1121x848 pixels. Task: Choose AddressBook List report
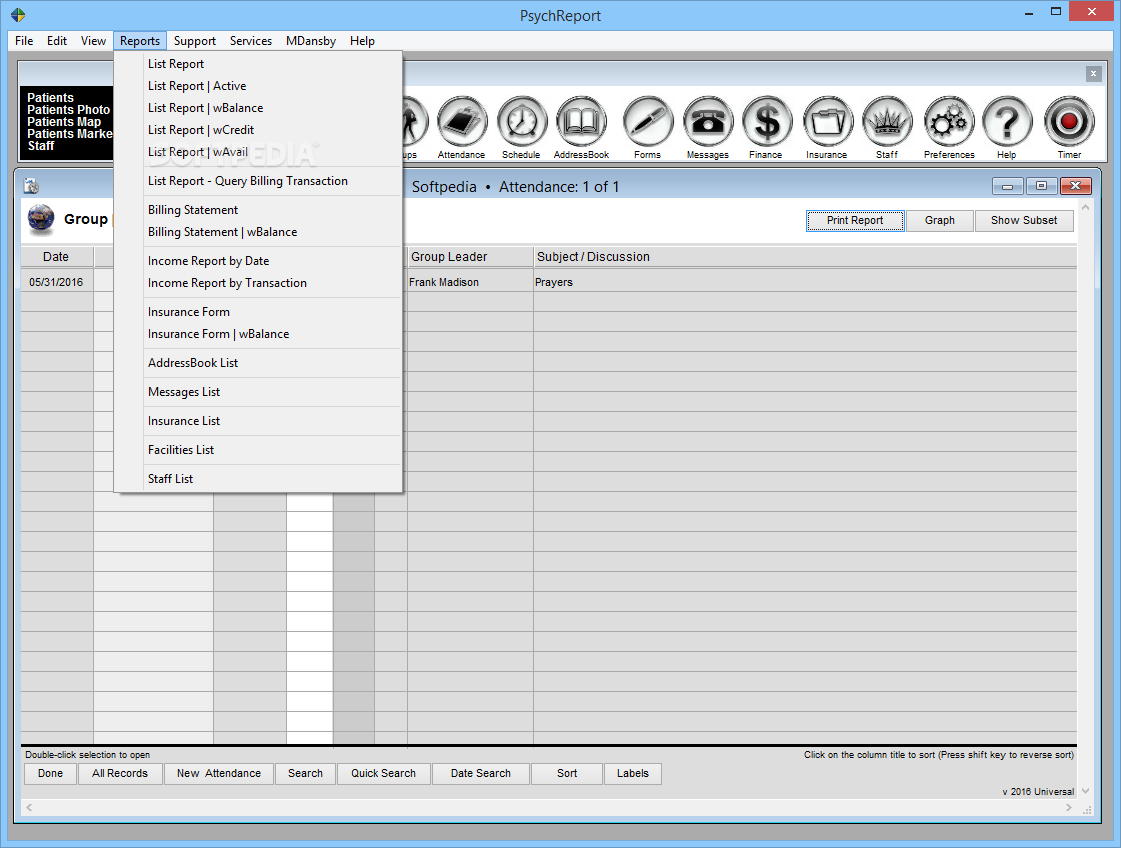tap(258, 363)
